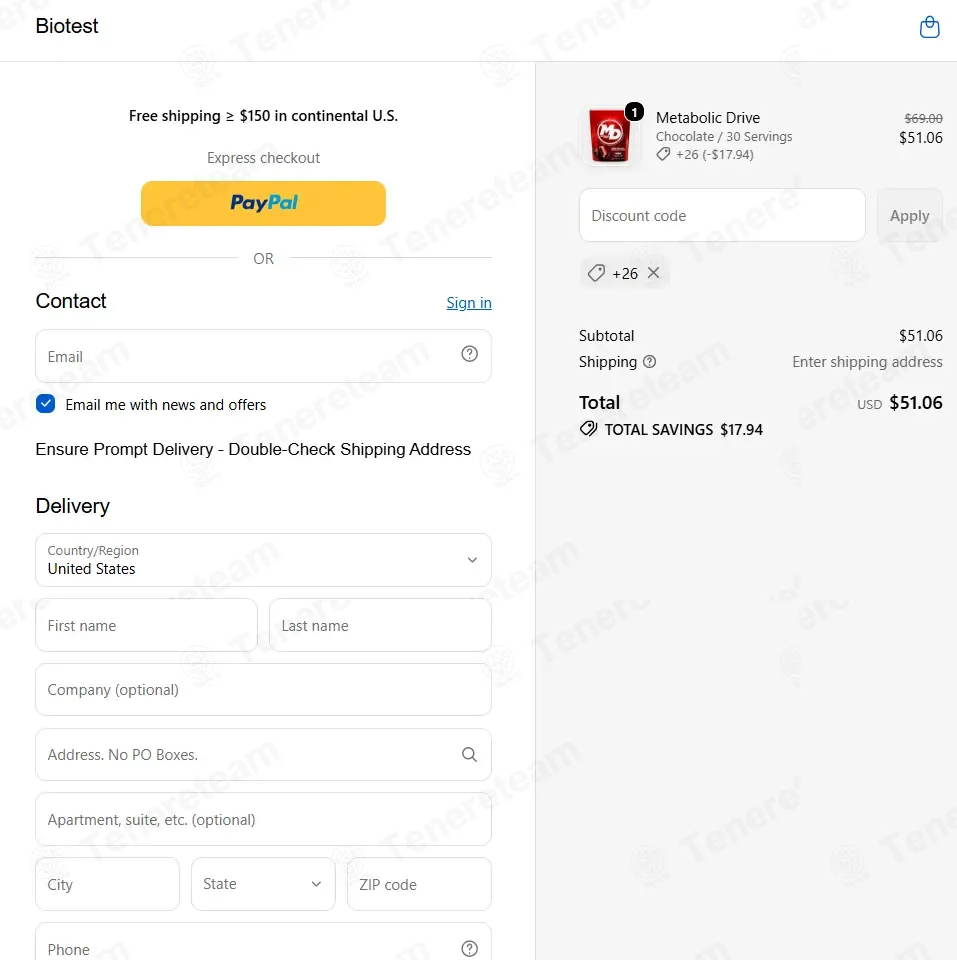Remove the +26 discount tag
The height and width of the screenshot is (960, 957).
coord(653,273)
